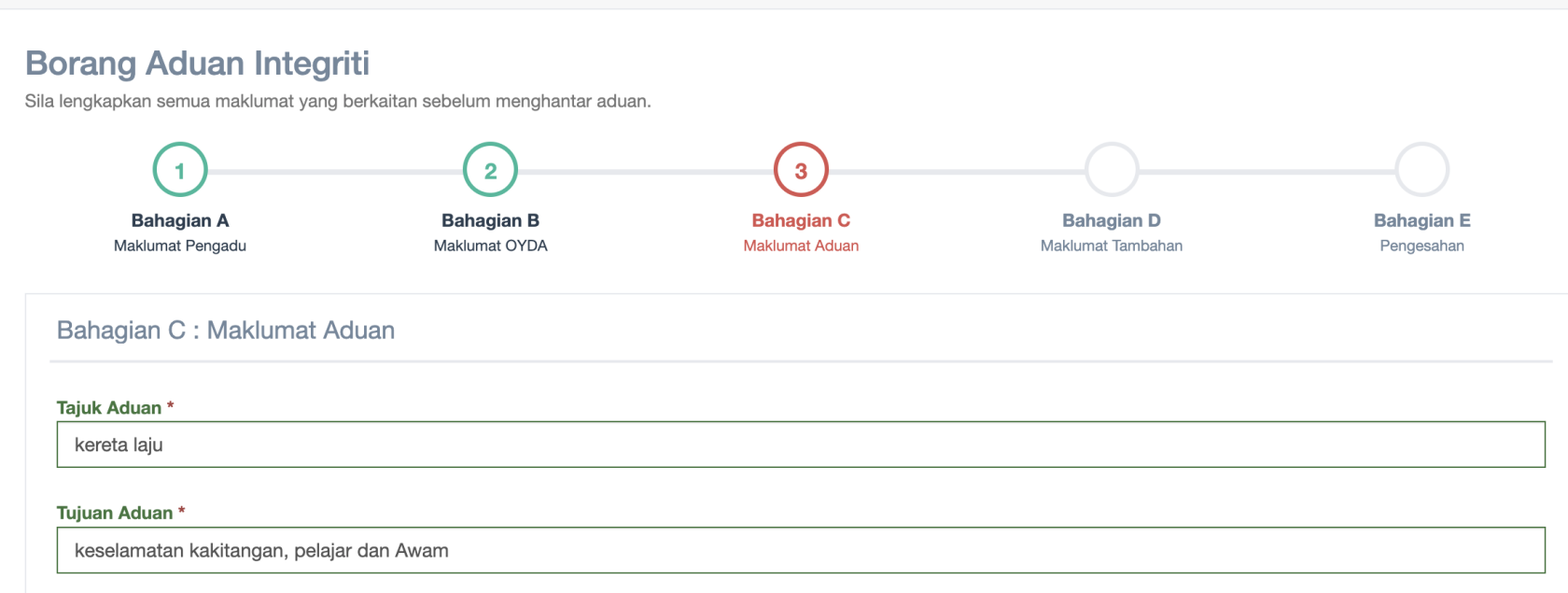This screenshot has width=1568, height=593.
Task: Click the Borang Aduan Integriti heading
Action: click(x=198, y=64)
